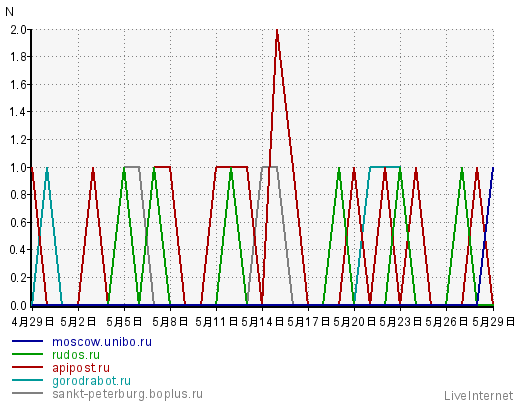Click the moscow.unibo.ru legend link
This screenshot has height=405, width=520.
pyautogui.click(x=102, y=342)
